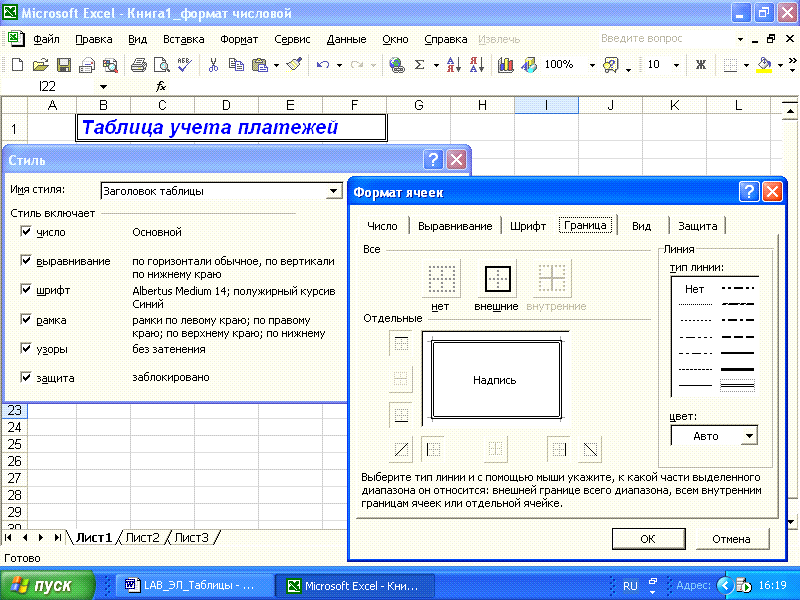Open the Данные menu

[x=346, y=39]
